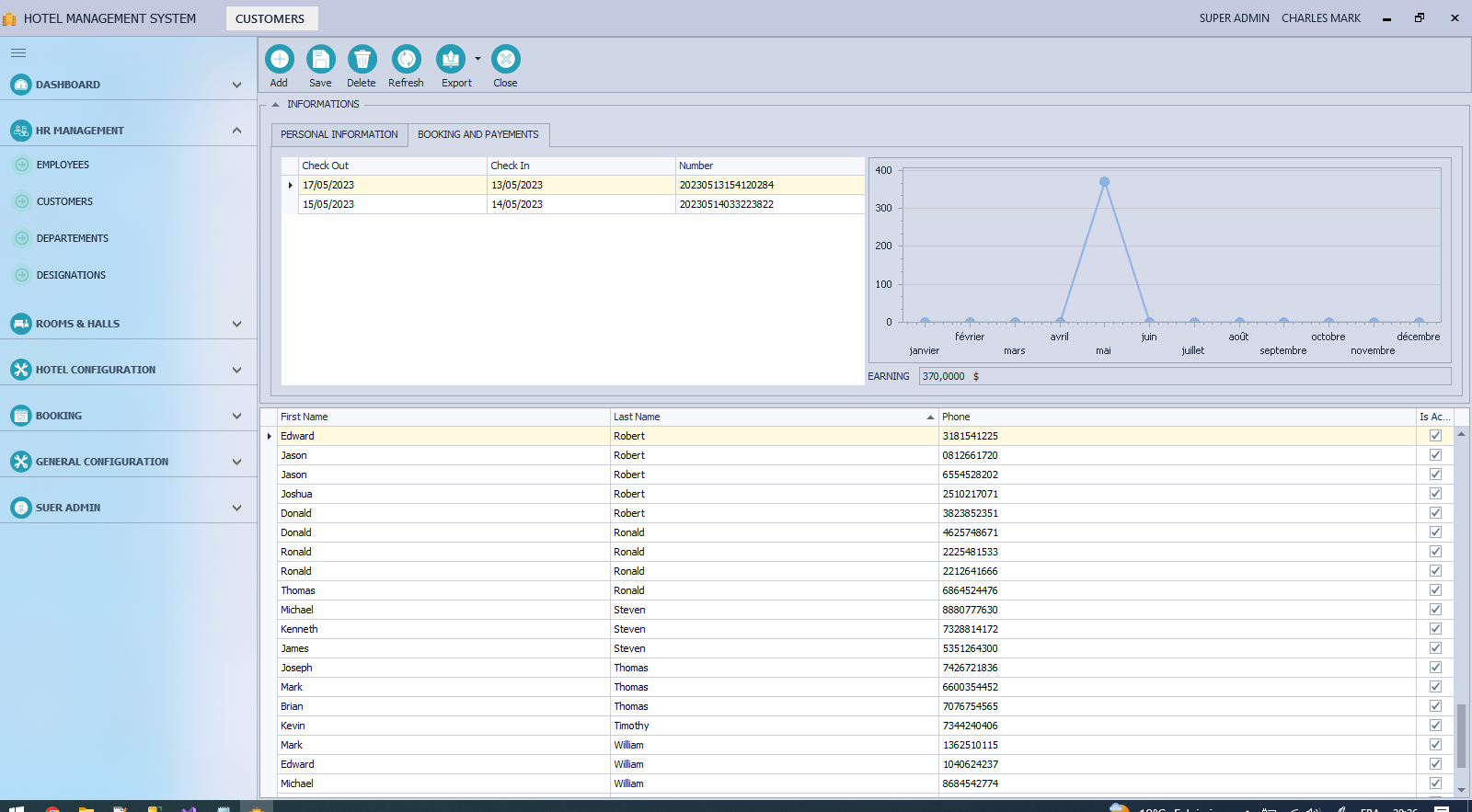Toggle Is Active checkbox for Thomas Ronald
The image size is (1472, 812).
click(x=1435, y=590)
